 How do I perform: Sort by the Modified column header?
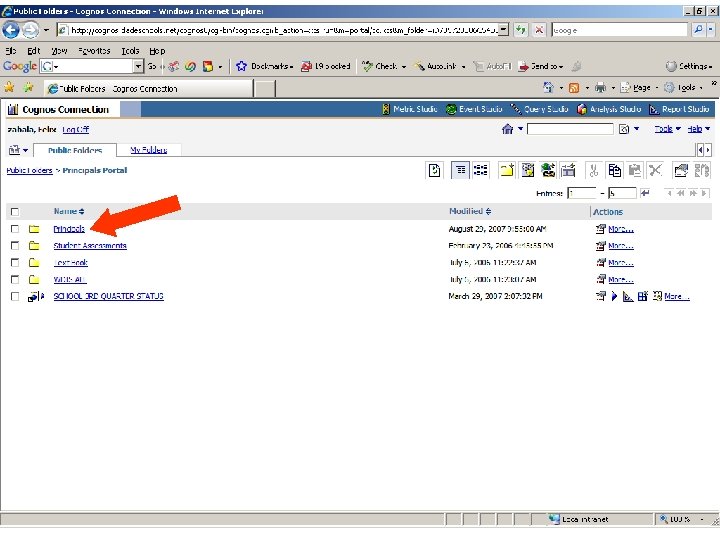[470, 211]
